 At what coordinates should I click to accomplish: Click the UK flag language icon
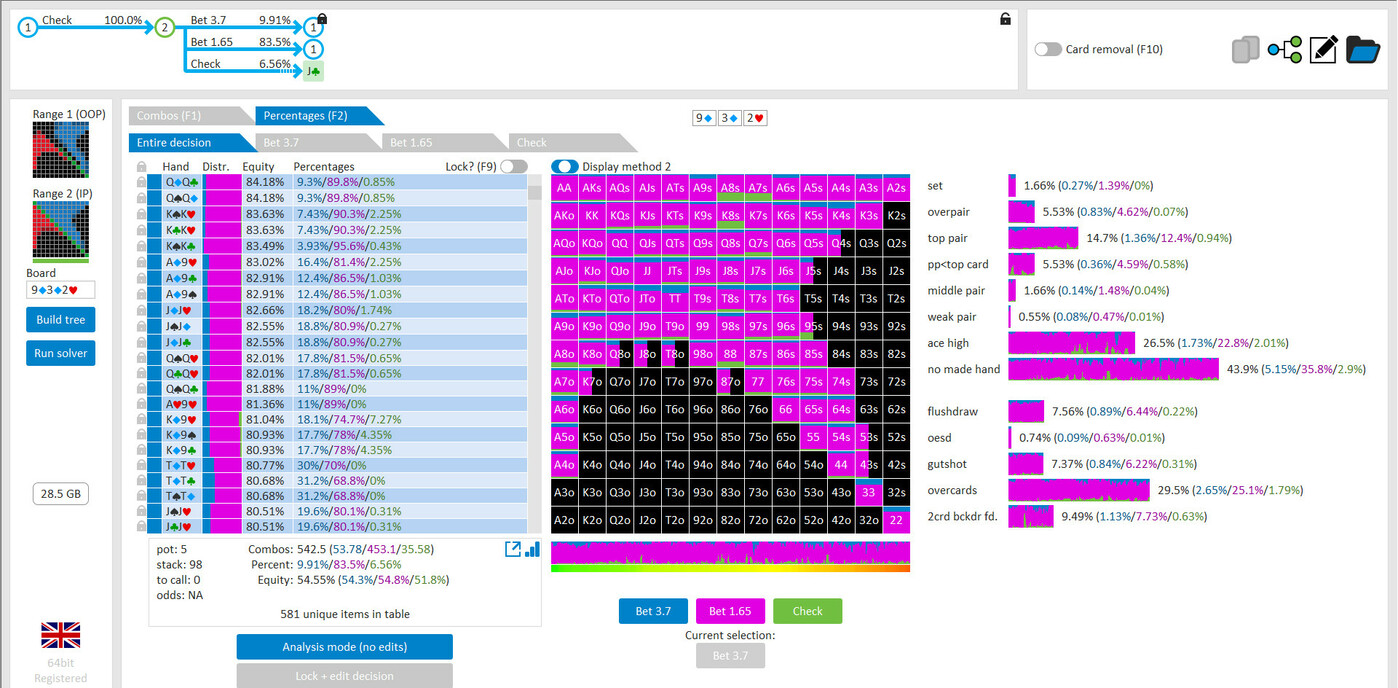60,635
